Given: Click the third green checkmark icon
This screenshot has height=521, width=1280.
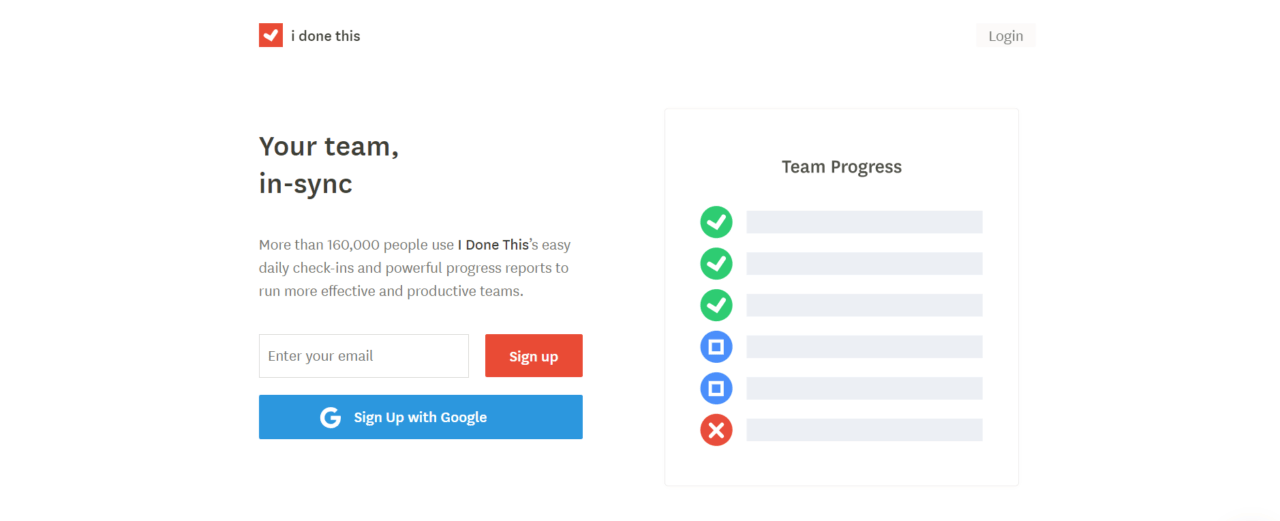Looking at the screenshot, I should coord(716,305).
